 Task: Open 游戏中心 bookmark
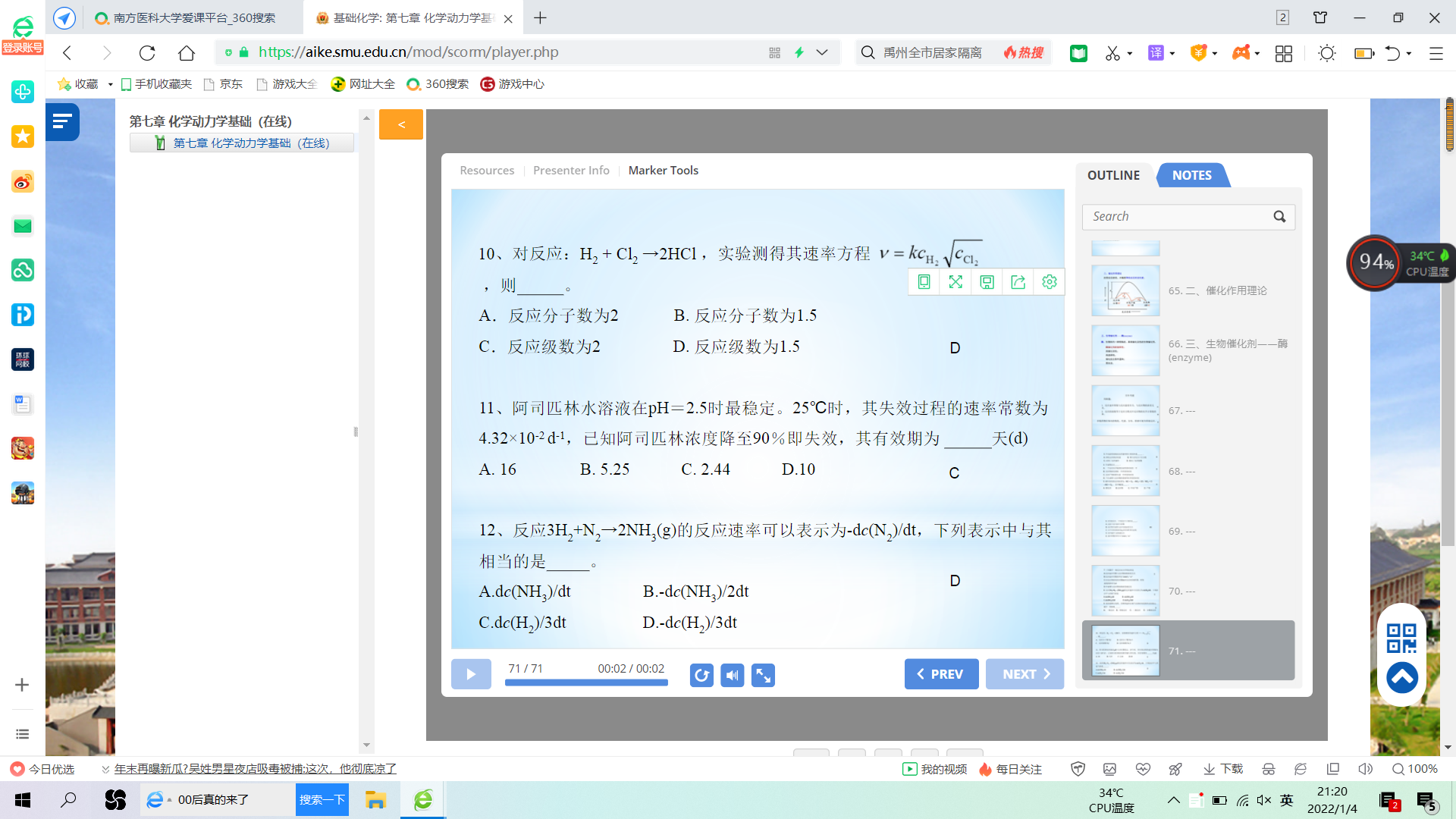coord(513,84)
